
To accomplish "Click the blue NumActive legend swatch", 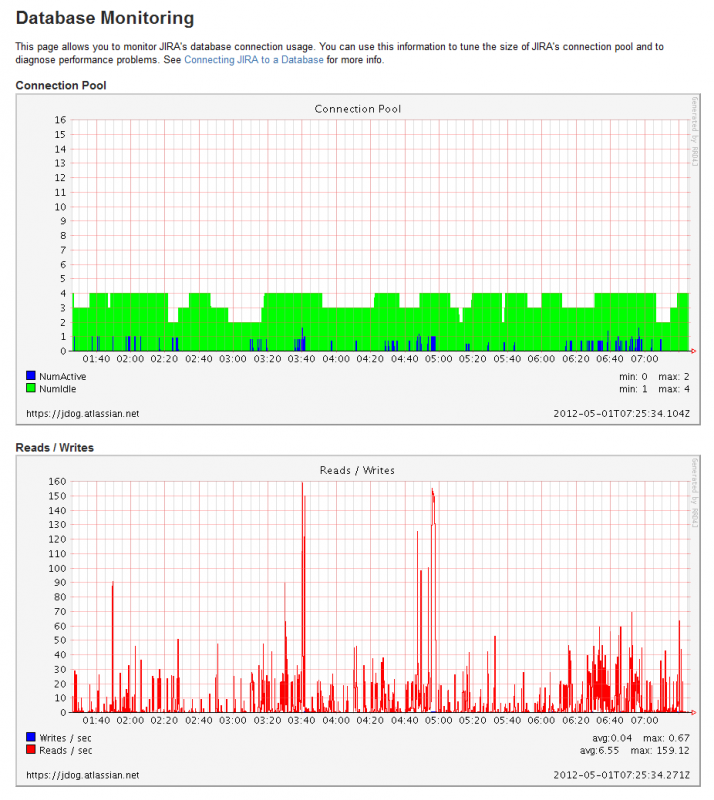I will pyautogui.click(x=31, y=375).
